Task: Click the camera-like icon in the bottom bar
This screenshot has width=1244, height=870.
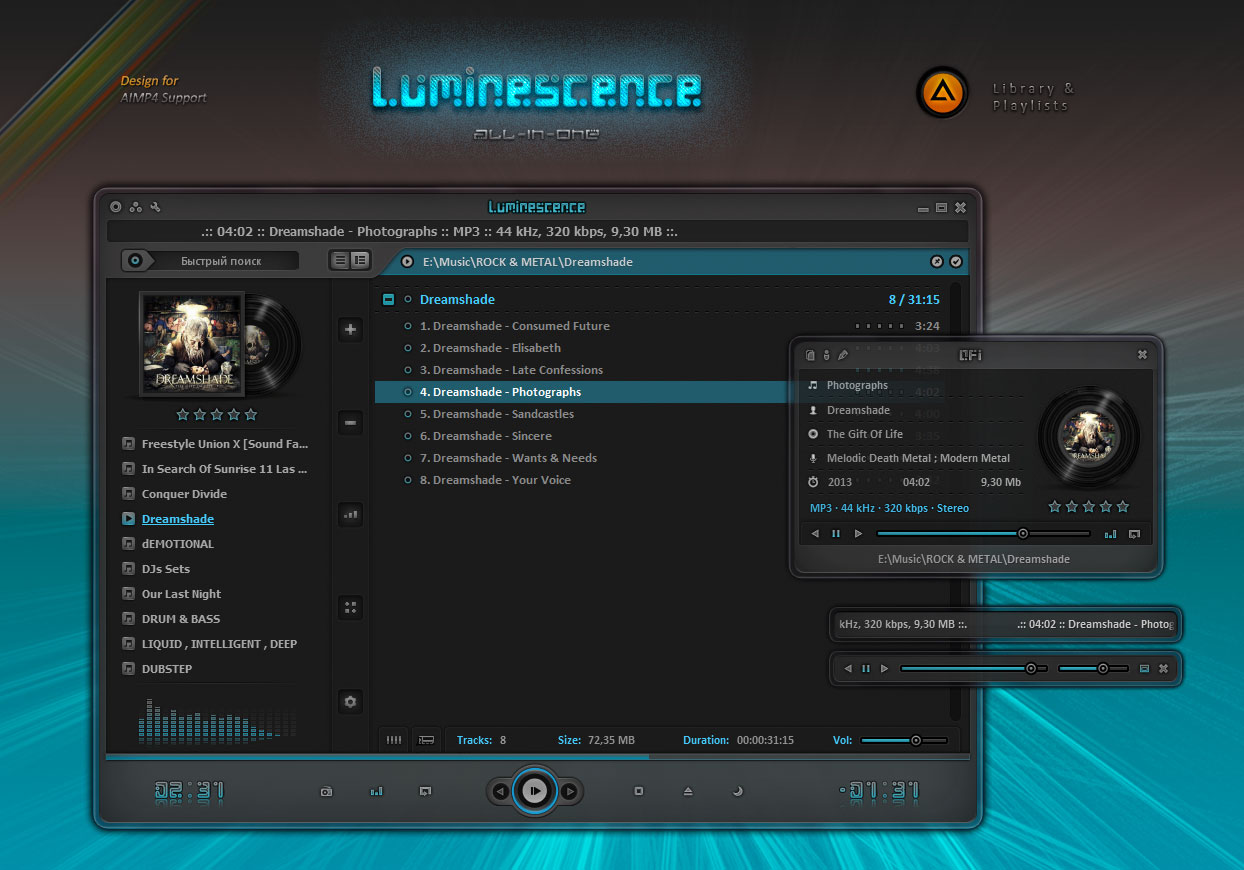Action: 326,791
